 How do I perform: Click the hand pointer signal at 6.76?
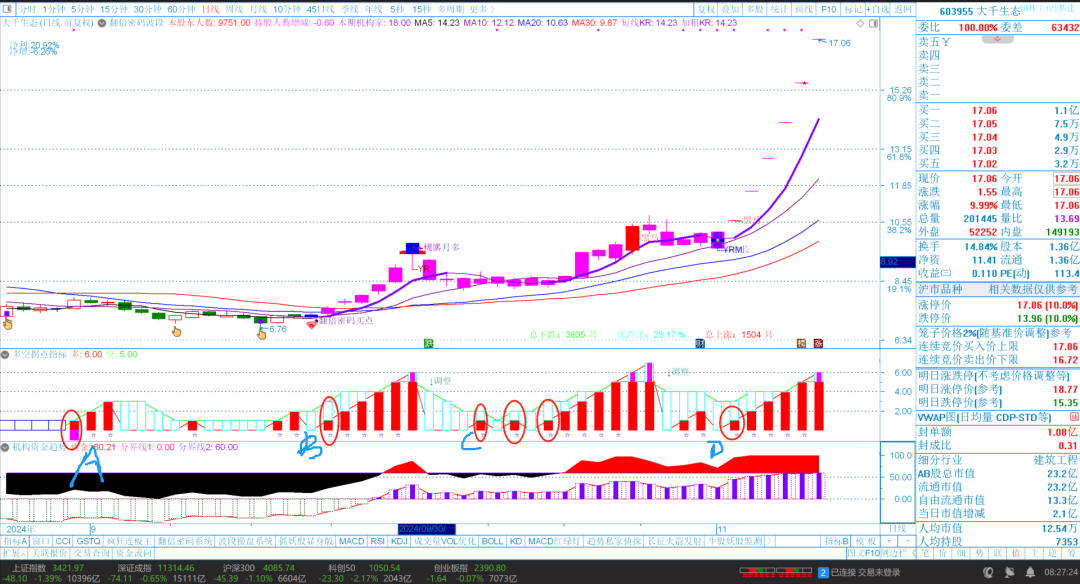pyautogui.click(x=262, y=333)
